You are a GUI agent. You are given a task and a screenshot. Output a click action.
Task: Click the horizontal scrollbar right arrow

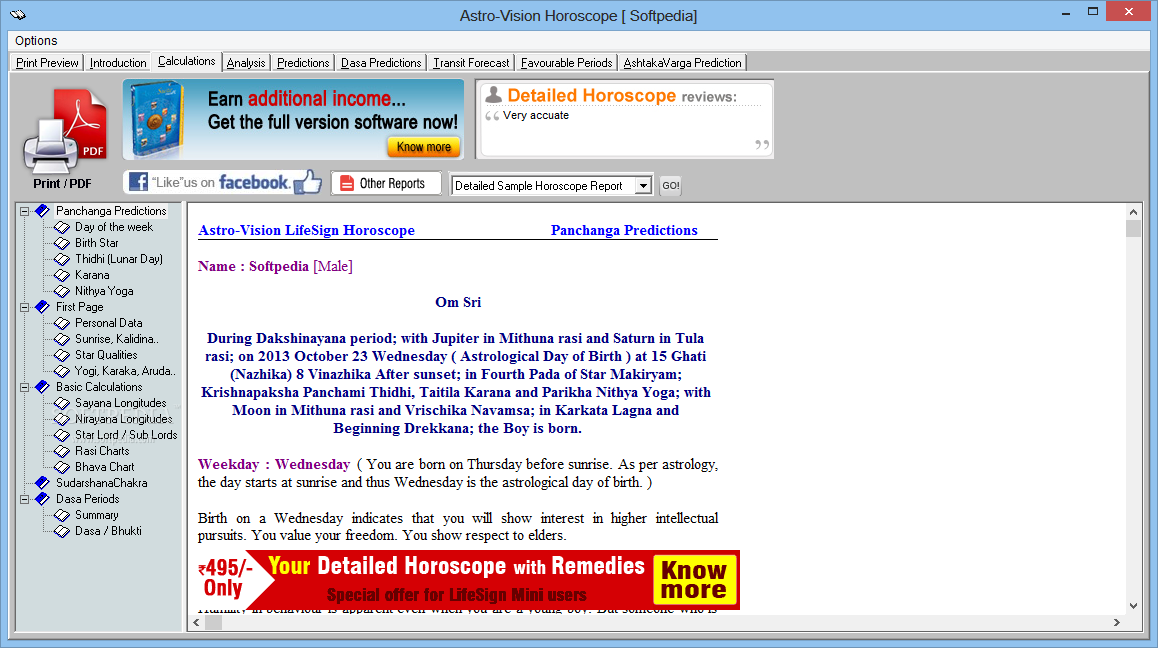coord(1117,623)
